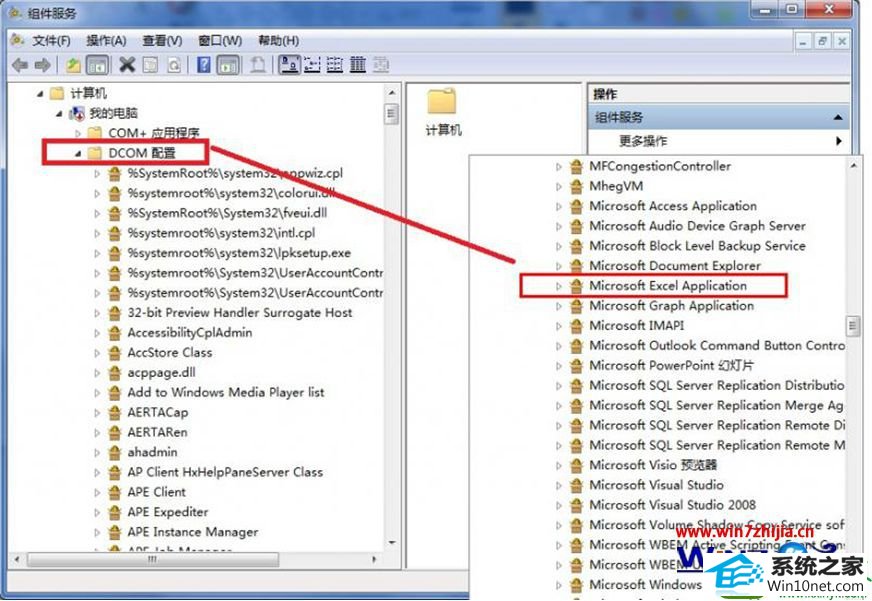Expand the 更多操作 submenu arrow
This screenshot has height=601, width=872.
pos(839,141)
